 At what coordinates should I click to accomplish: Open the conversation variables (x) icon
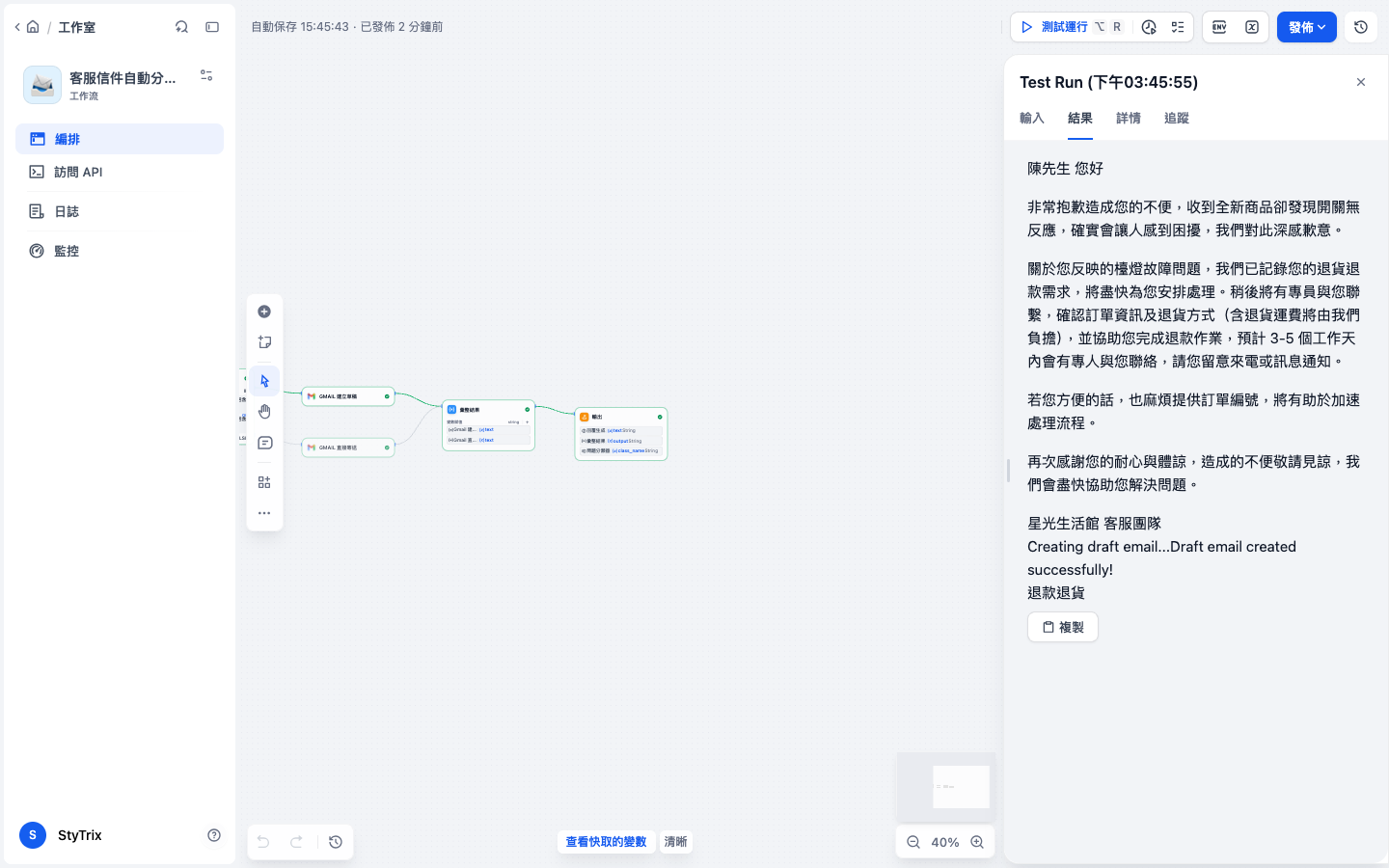coord(1252,27)
